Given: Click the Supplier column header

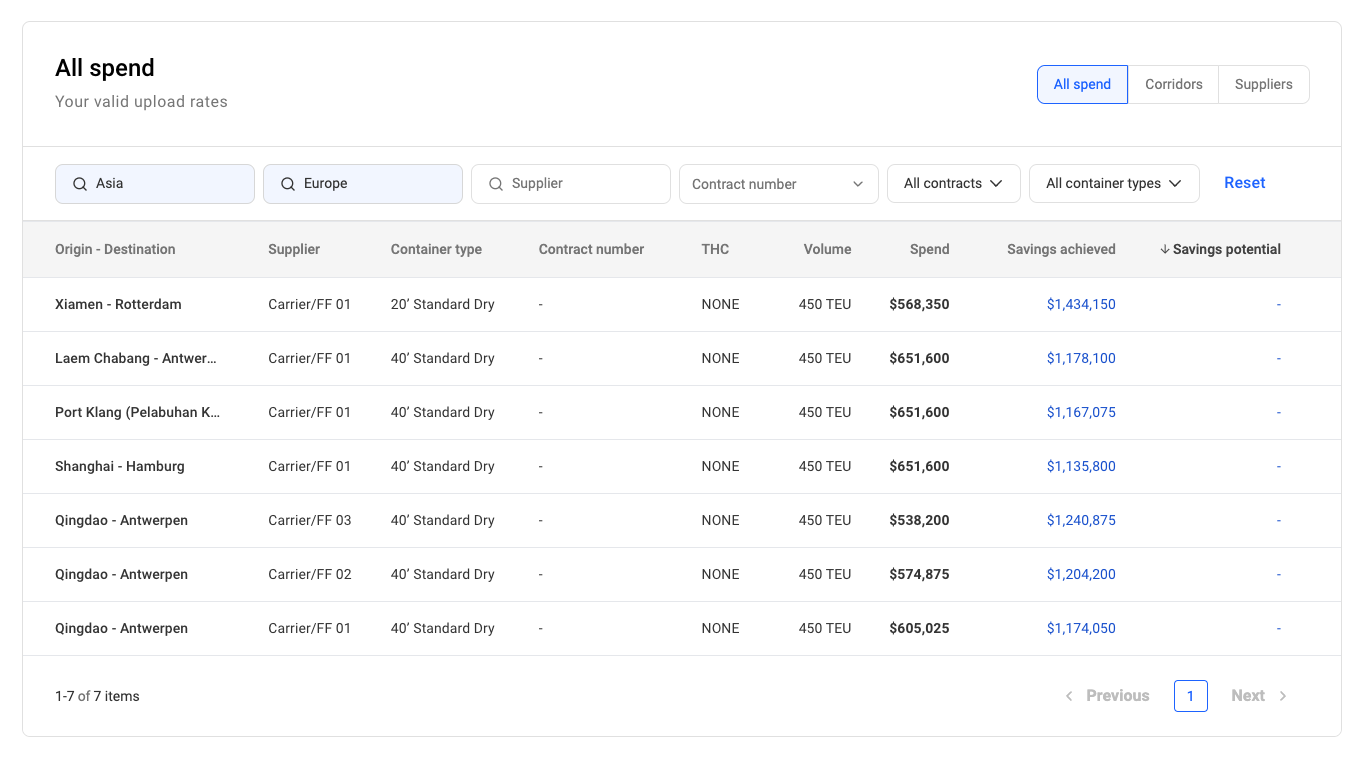Looking at the screenshot, I should tap(294, 249).
